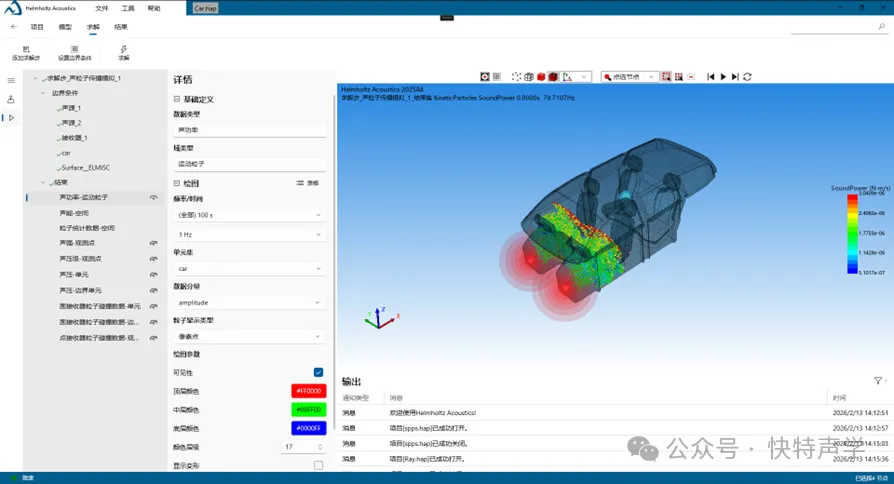
Task: Toggle eye for 面接收器粒子碰撞数据-单元
Action: tap(154, 306)
